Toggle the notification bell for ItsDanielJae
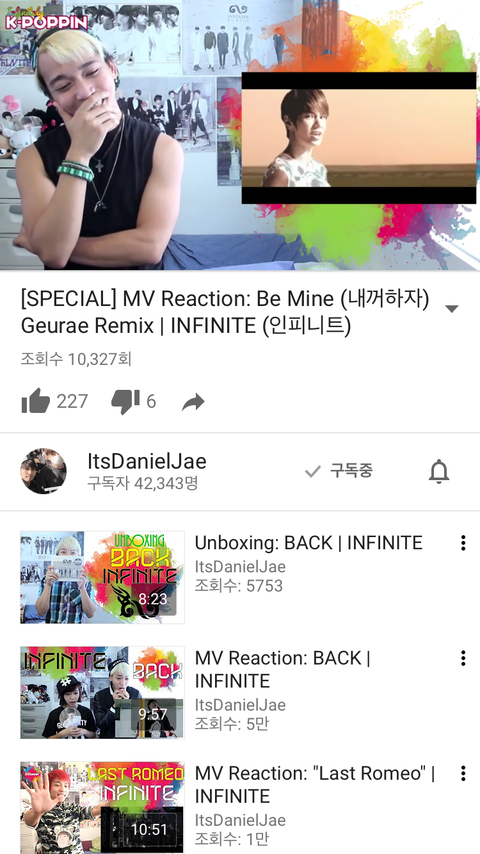This screenshot has height=854, width=480. [439, 471]
